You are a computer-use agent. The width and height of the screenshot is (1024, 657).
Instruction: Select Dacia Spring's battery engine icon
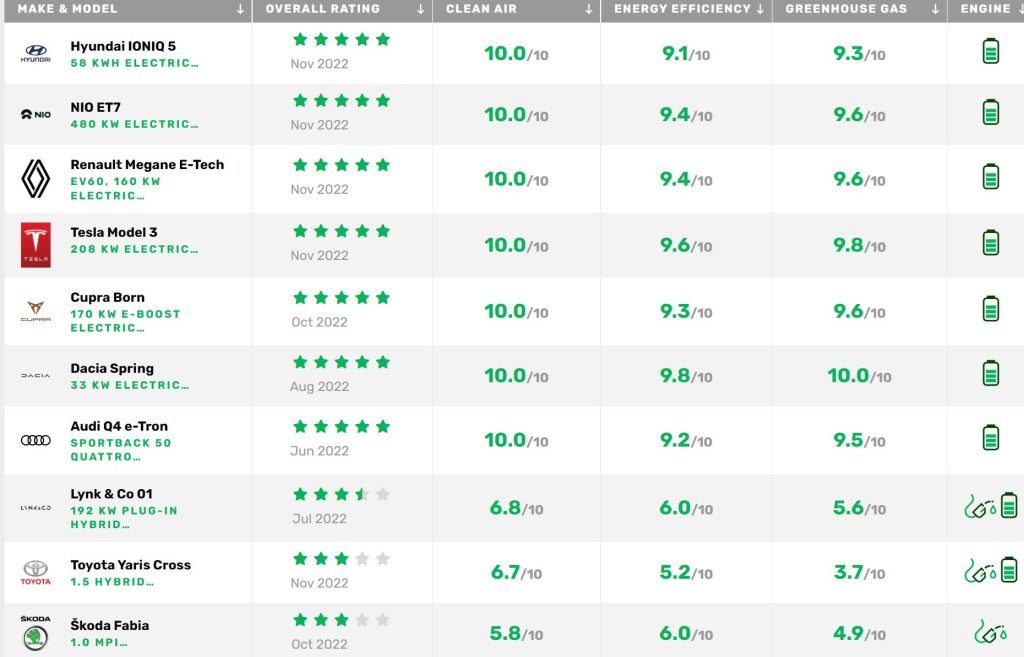[x=991, y=373]
